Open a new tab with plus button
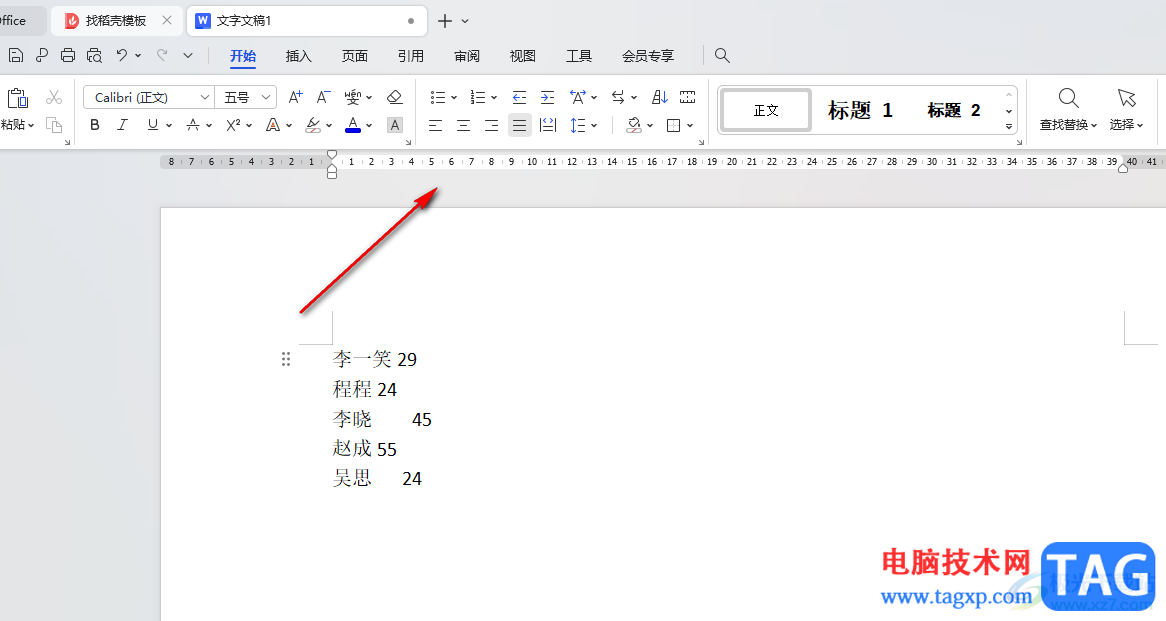The width and height of the screenshot is (1166, 621). pos(445,21)
